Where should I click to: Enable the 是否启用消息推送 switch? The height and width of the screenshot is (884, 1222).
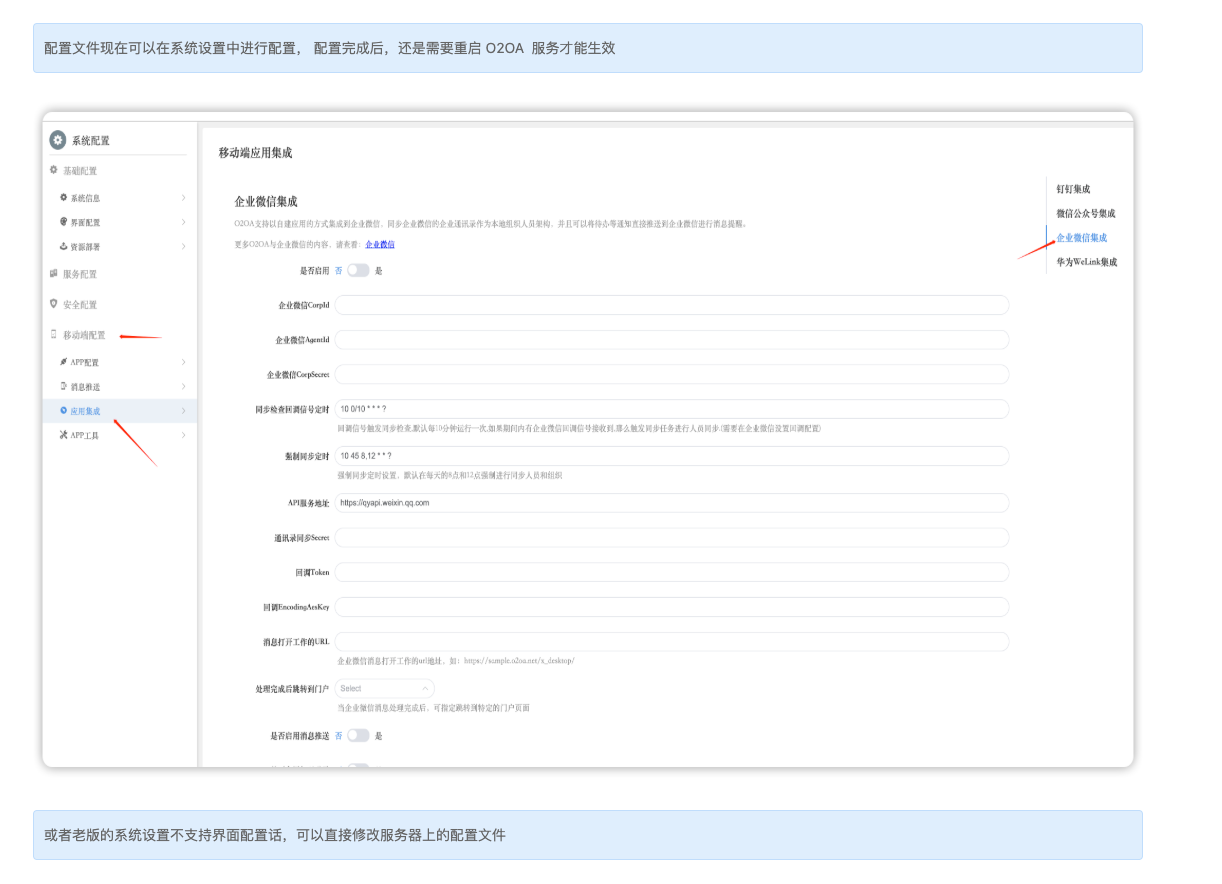[358, 736]
